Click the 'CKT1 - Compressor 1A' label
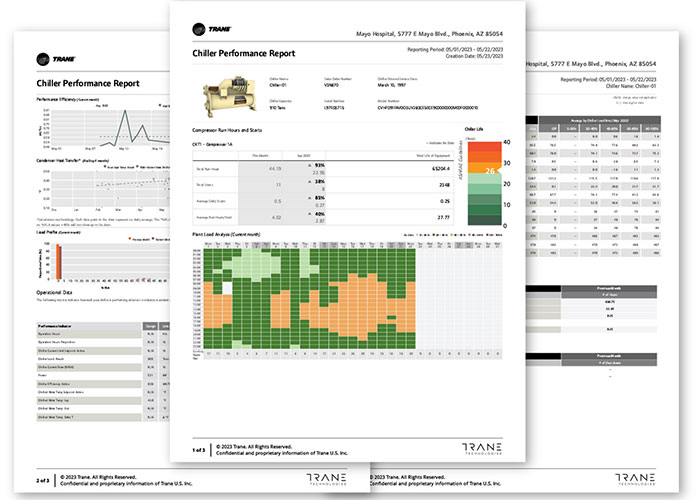Image resolution: width=700 pixels, height=500 pixels. pyautogui.click(x=212, y=145)
